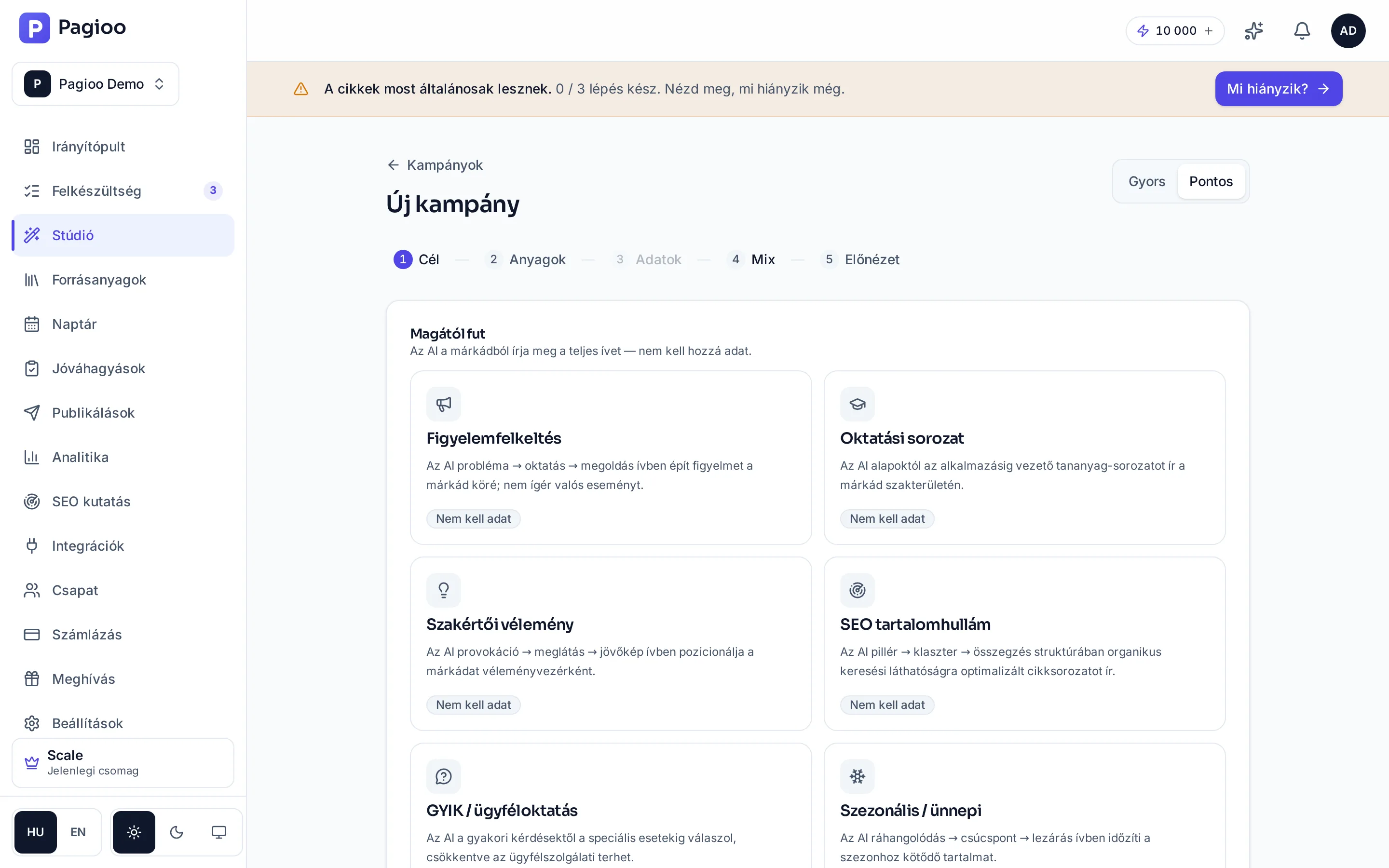Viewport: 1389px width, 868px height.
Task: Open Számlázás billing
Action: click(x=123, y=634)
